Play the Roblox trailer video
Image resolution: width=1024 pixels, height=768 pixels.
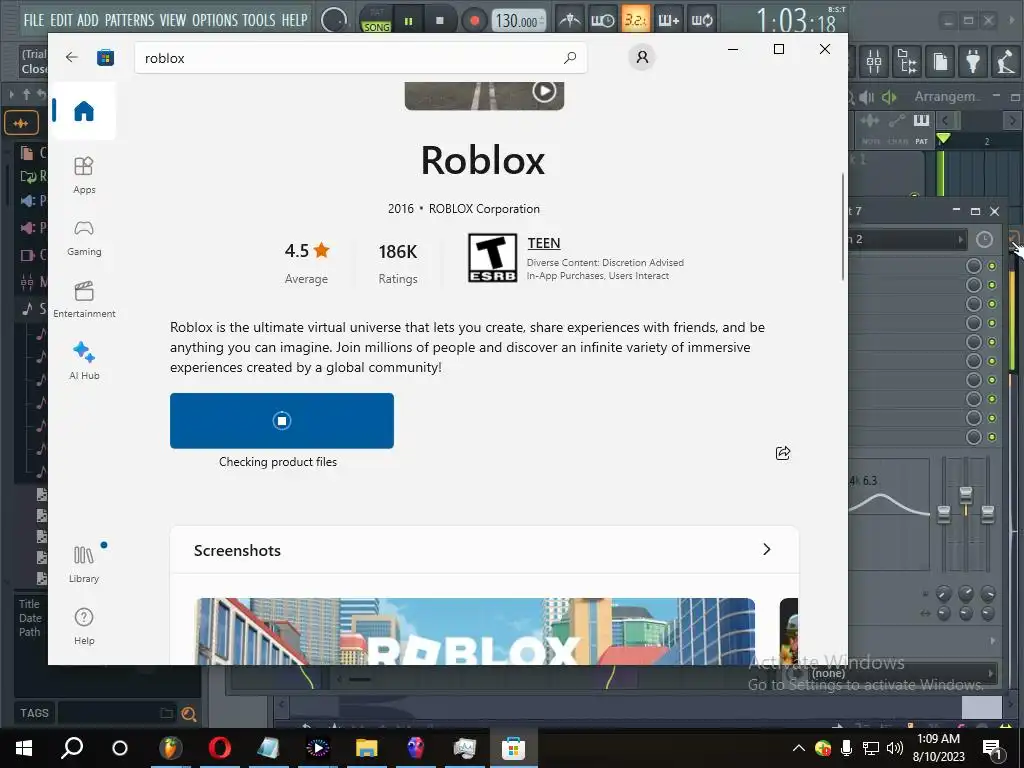tap(544, 91)
